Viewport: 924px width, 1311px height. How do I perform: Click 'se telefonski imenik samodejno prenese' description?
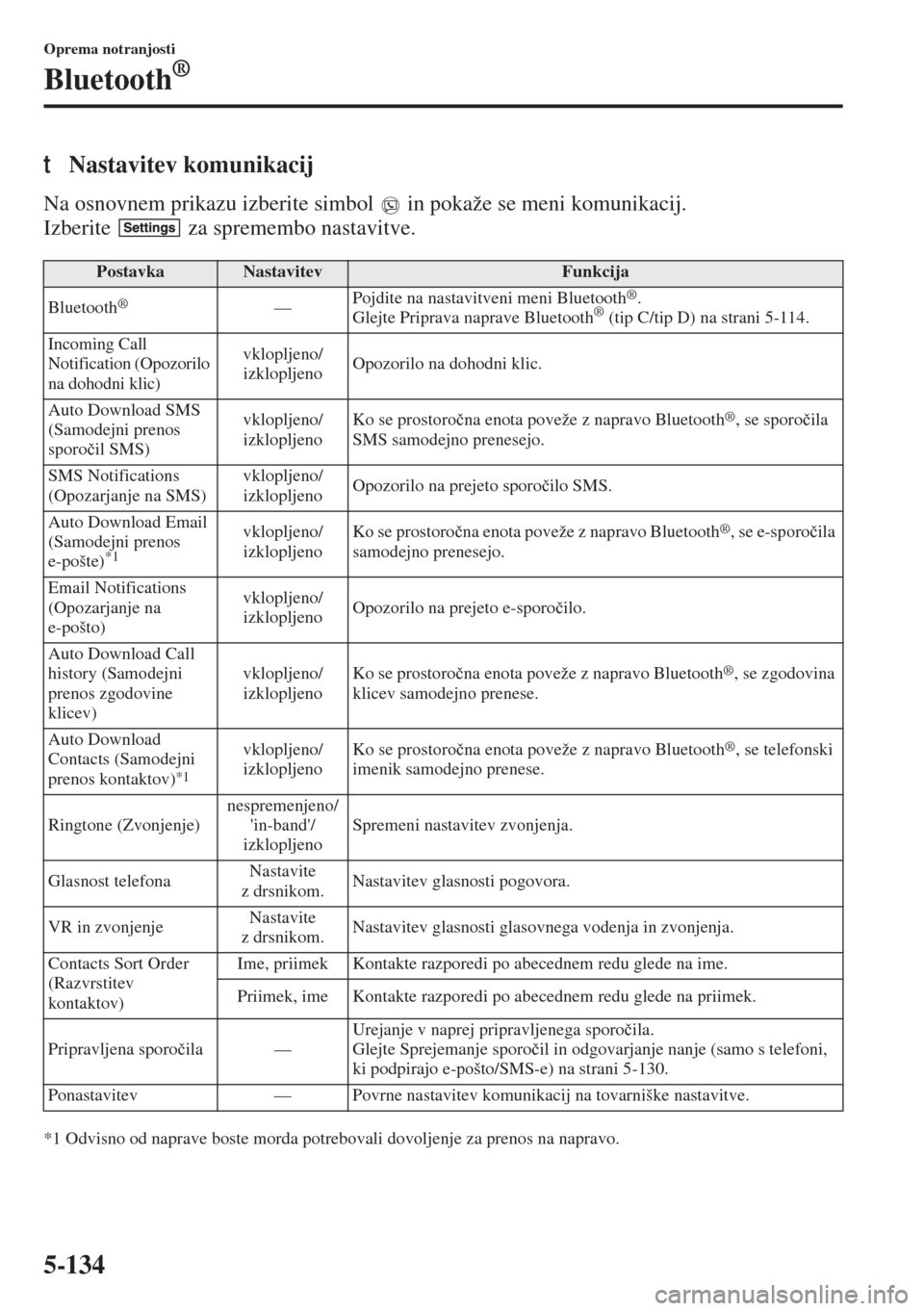[x=593, y=759]
